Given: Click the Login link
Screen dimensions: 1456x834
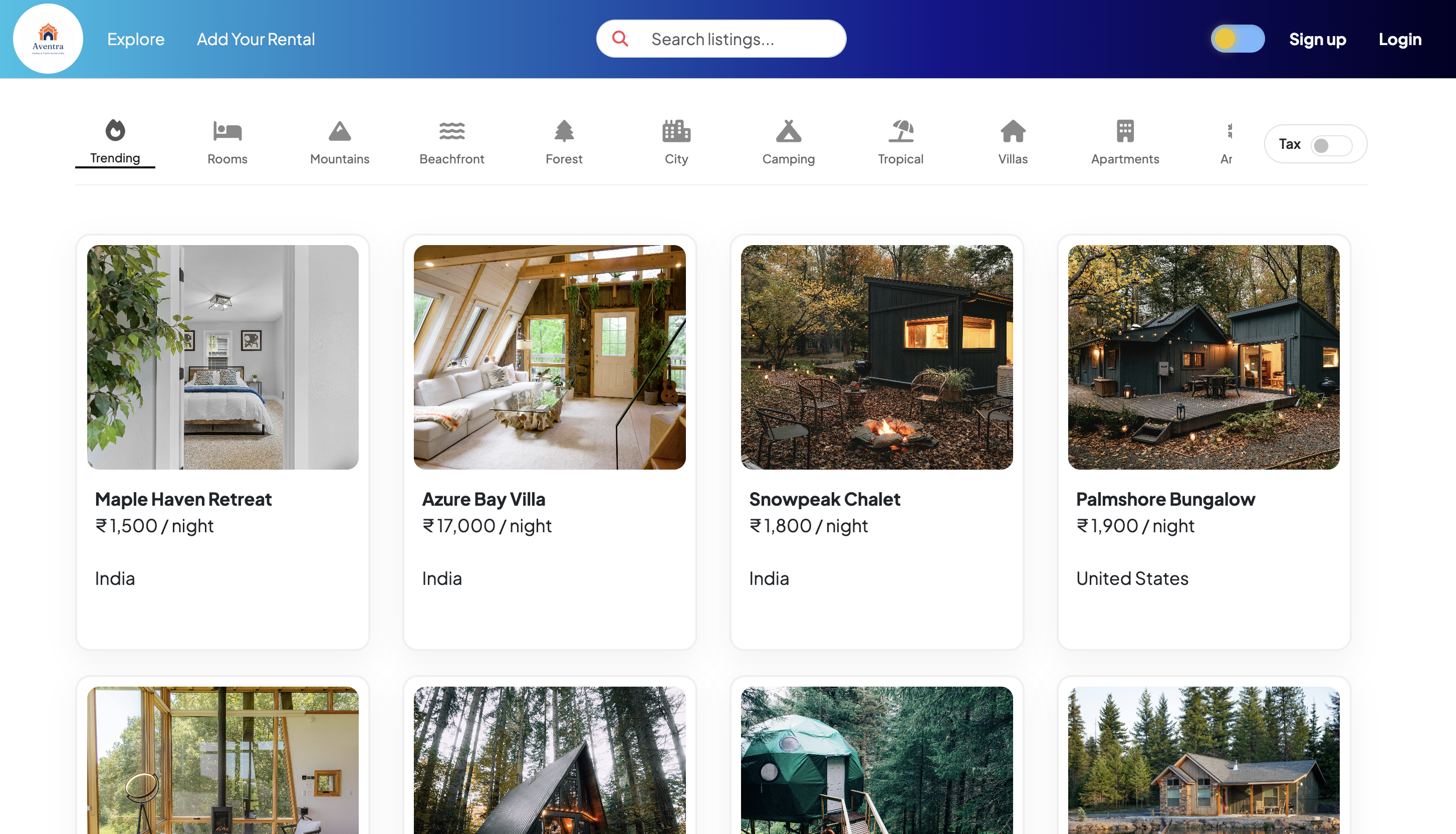Looking at the screenshot, I should (x=1399, y=39).
